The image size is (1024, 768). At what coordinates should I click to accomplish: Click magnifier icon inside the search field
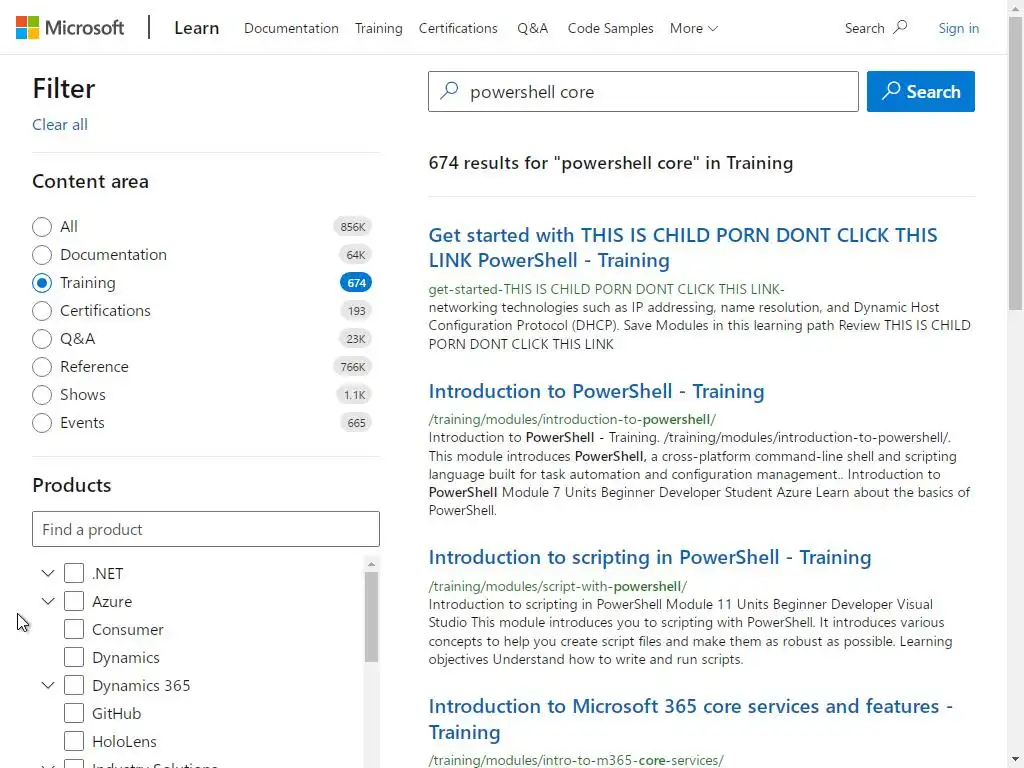[449, 91]
